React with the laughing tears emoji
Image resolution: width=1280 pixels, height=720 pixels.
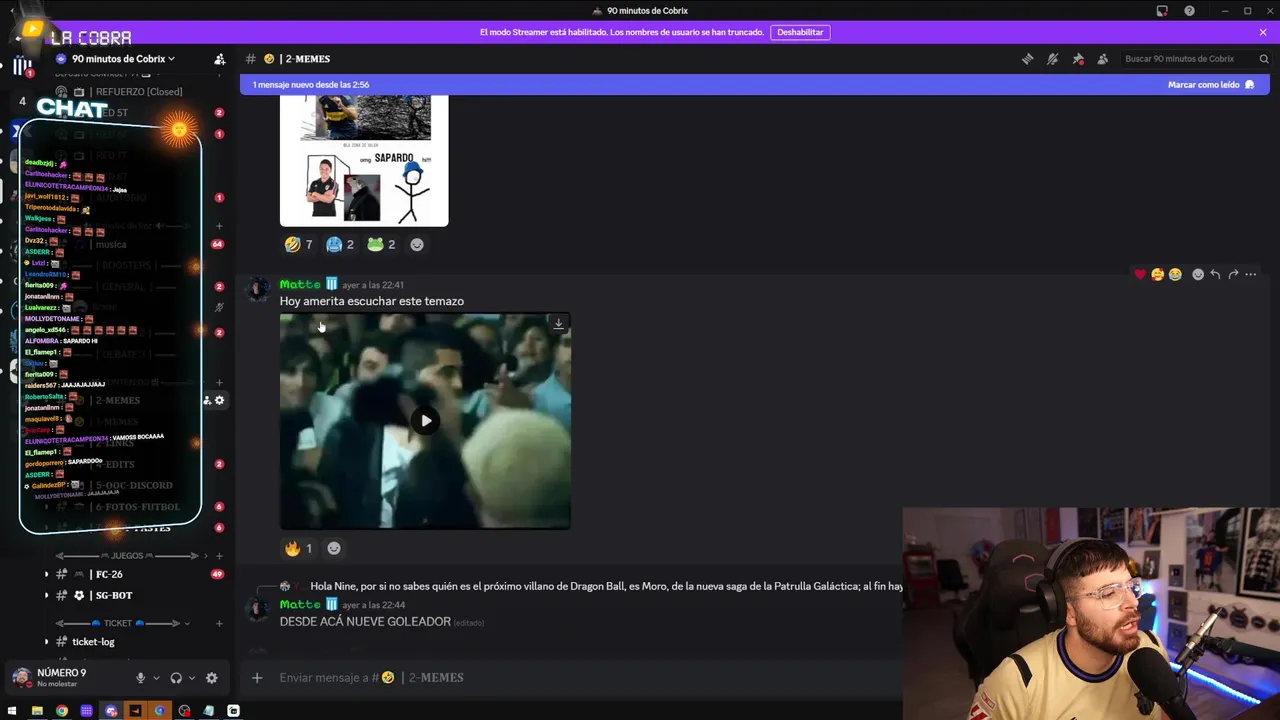click(x=1175, y=274)
